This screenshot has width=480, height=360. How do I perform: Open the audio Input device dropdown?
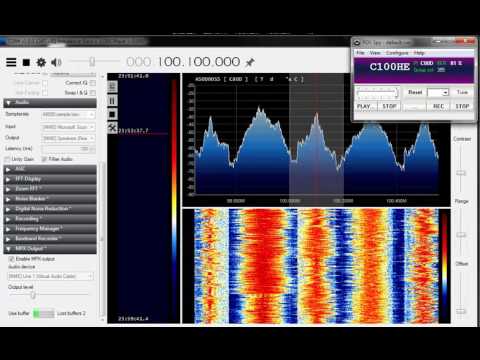(68, 127)
